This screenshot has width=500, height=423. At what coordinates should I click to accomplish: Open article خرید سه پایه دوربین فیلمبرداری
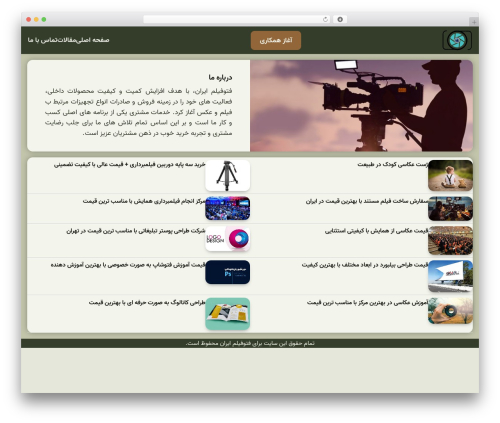(x=130, y=164)
